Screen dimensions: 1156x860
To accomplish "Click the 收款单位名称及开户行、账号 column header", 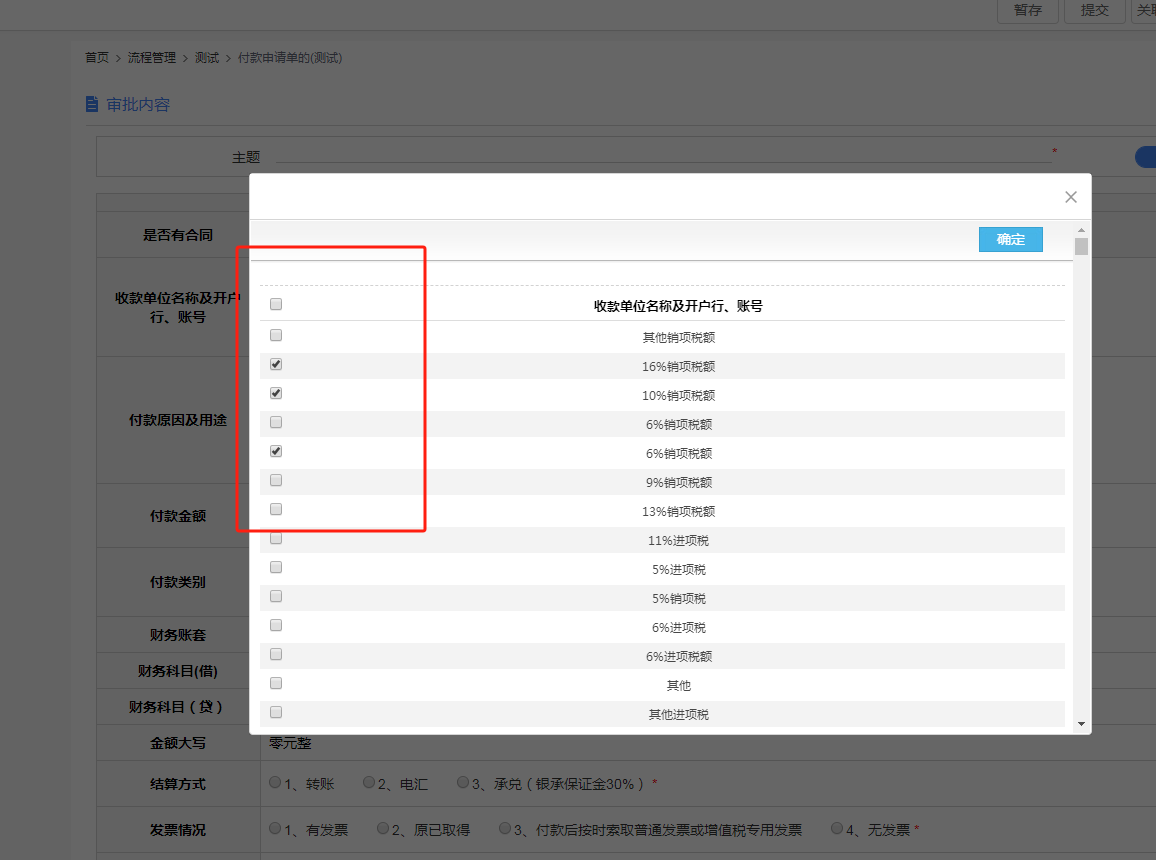I will [x=678, y=306].
